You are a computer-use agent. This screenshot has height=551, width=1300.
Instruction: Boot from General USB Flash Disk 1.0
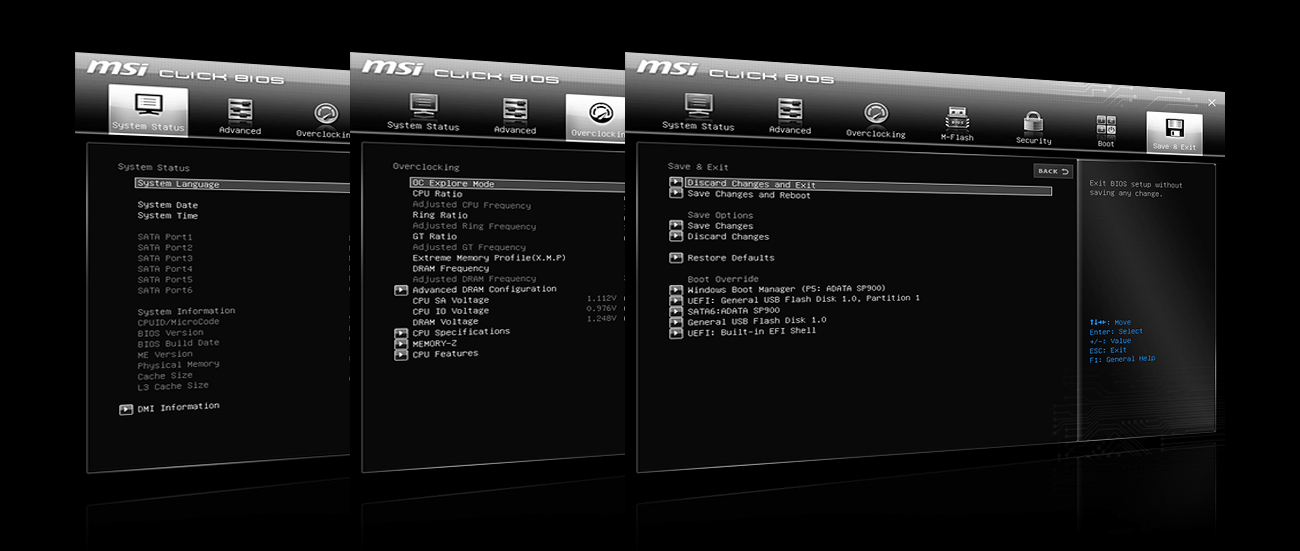pos(757,320)
